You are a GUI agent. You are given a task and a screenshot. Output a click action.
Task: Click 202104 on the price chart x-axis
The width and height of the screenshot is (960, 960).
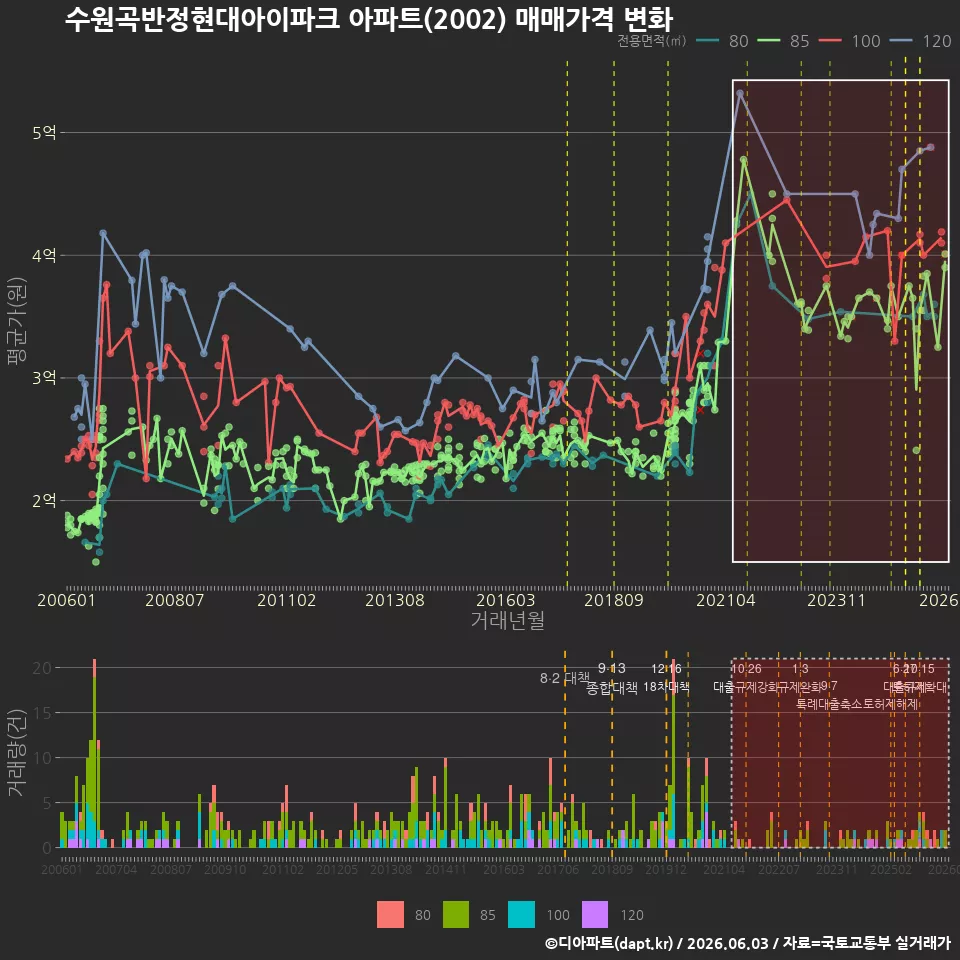click(726, 600)
